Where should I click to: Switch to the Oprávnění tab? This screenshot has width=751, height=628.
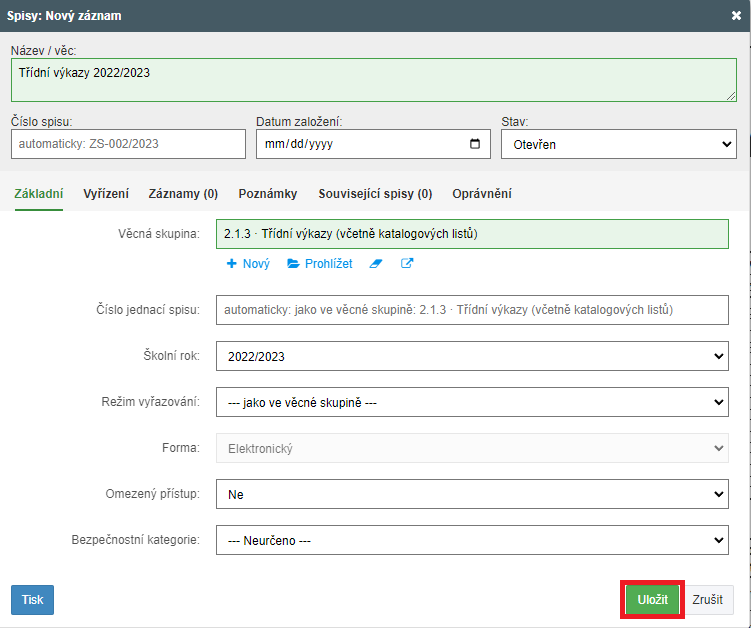(x=482, y=194)
